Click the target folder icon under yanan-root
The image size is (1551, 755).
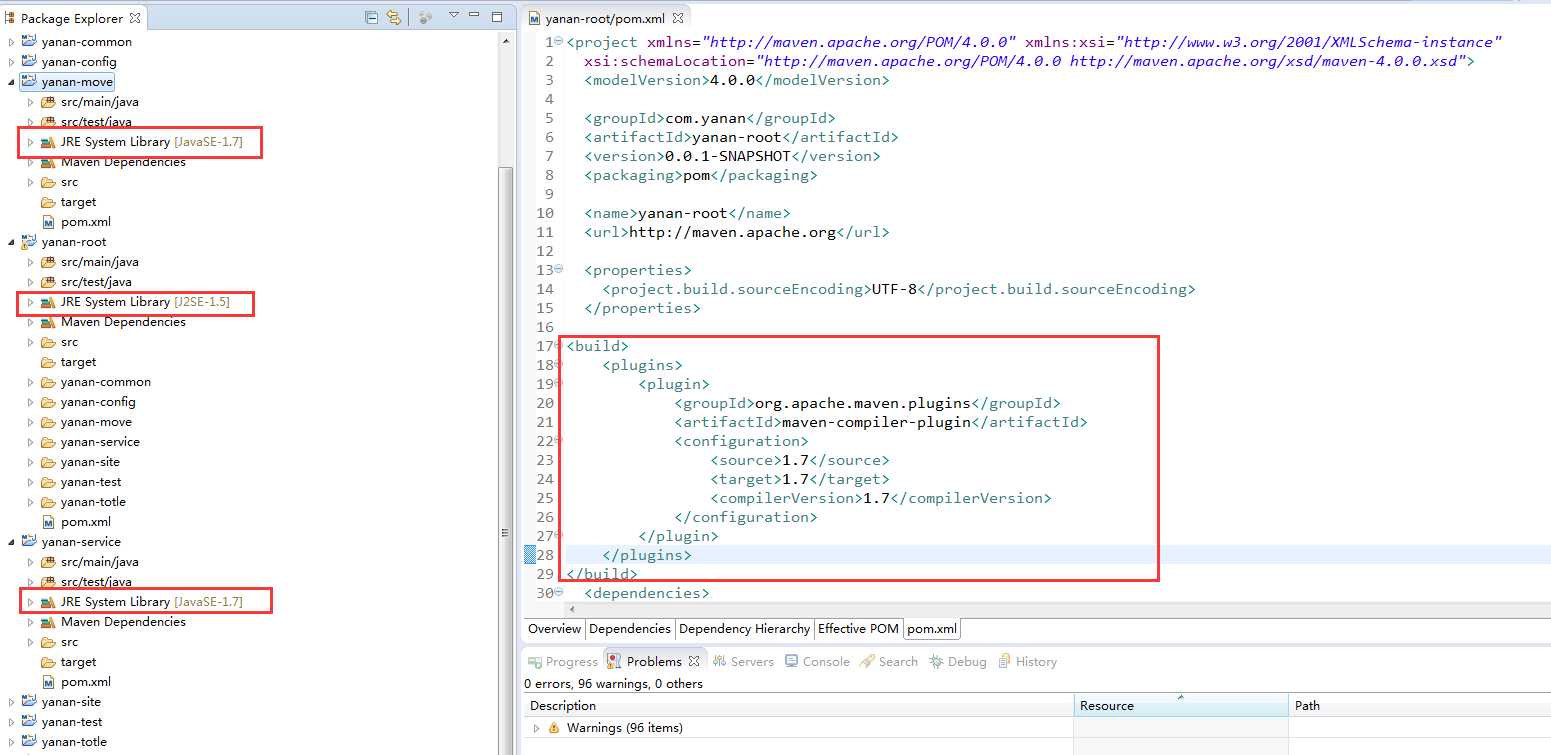click(48, 362)
